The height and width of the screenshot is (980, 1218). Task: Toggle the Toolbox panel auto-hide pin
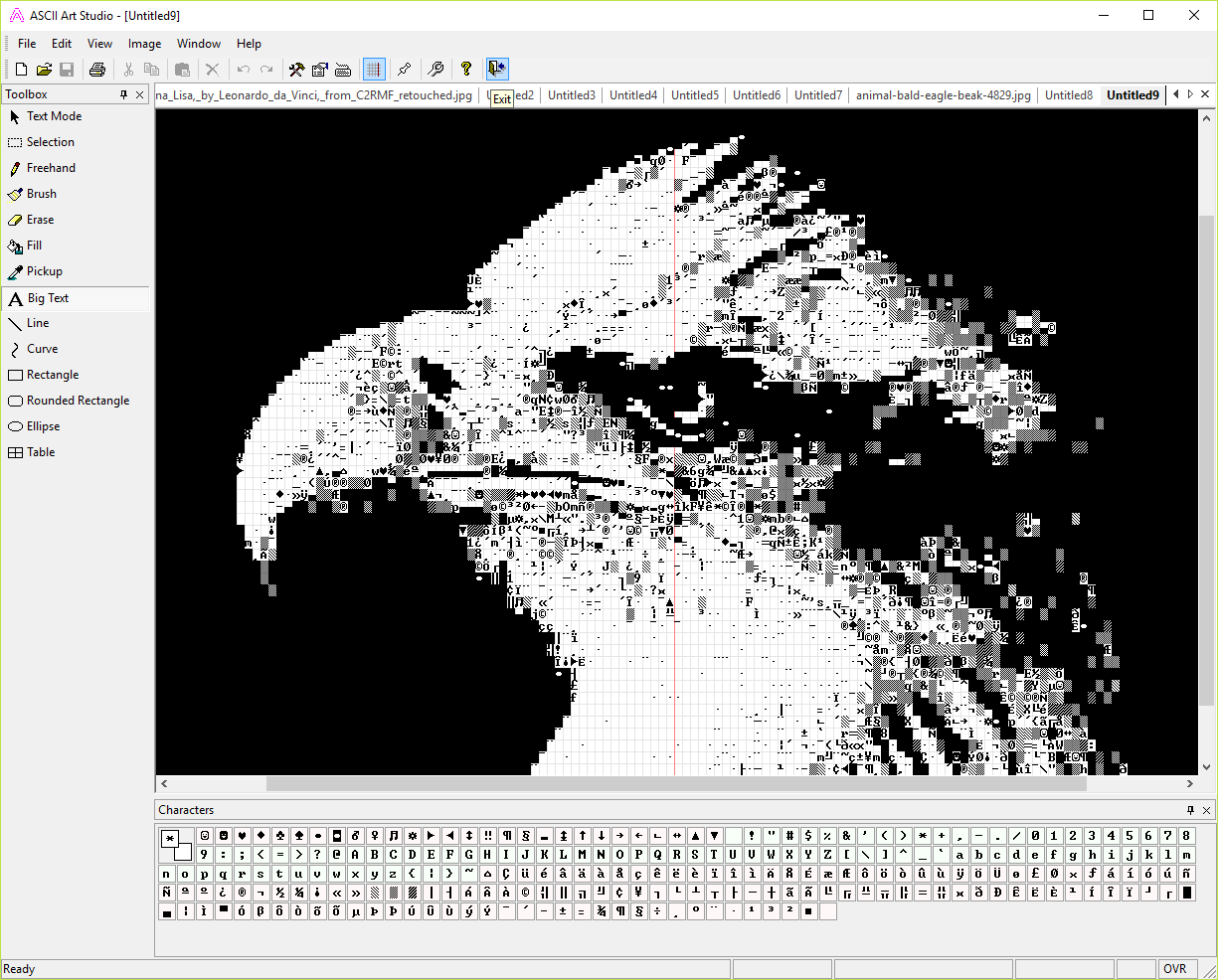(x=124, y=94)
